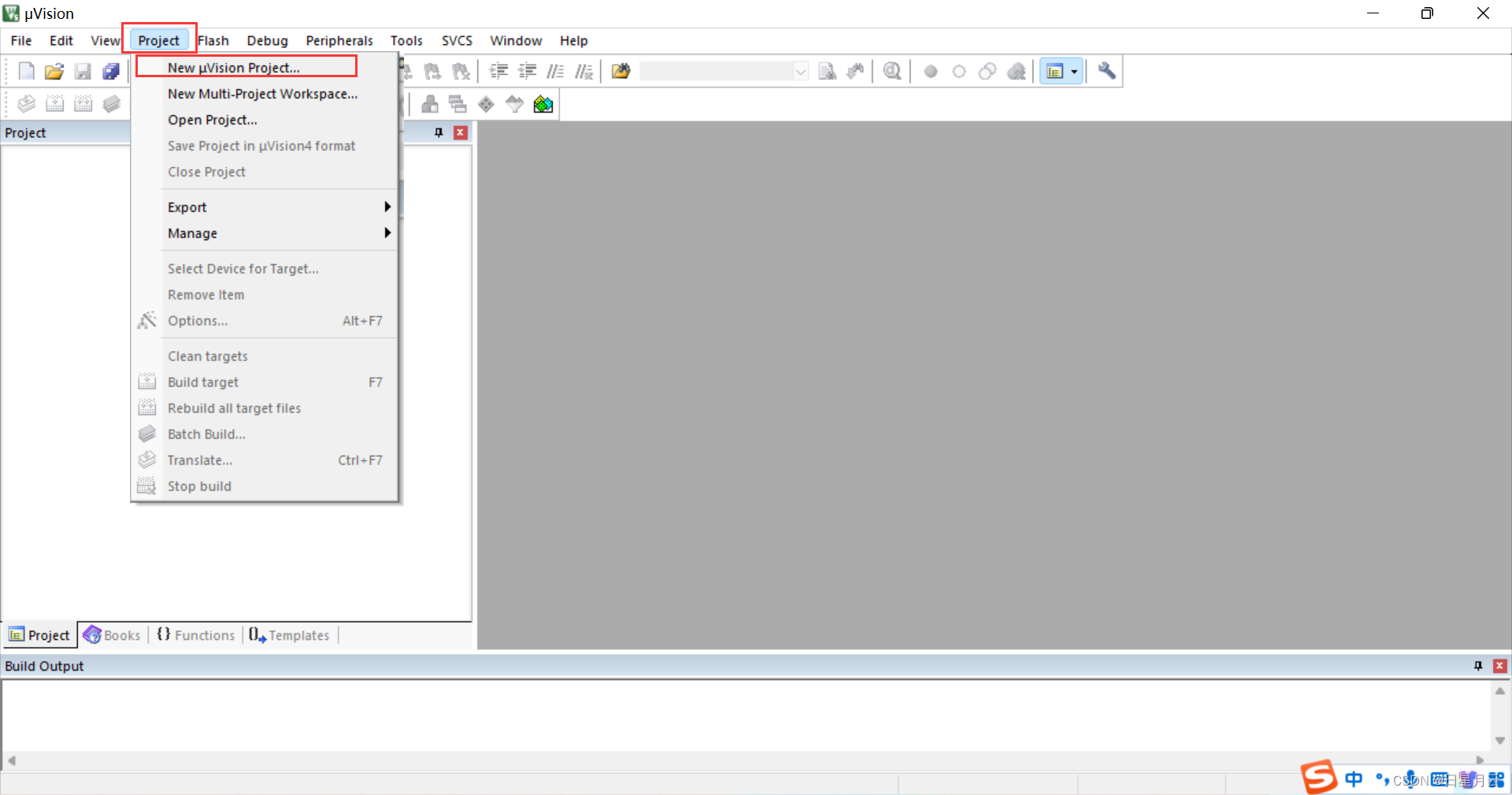Click the Open file folder icon
The width and height of the screenshot is (1512, 795).
point(54,72)
